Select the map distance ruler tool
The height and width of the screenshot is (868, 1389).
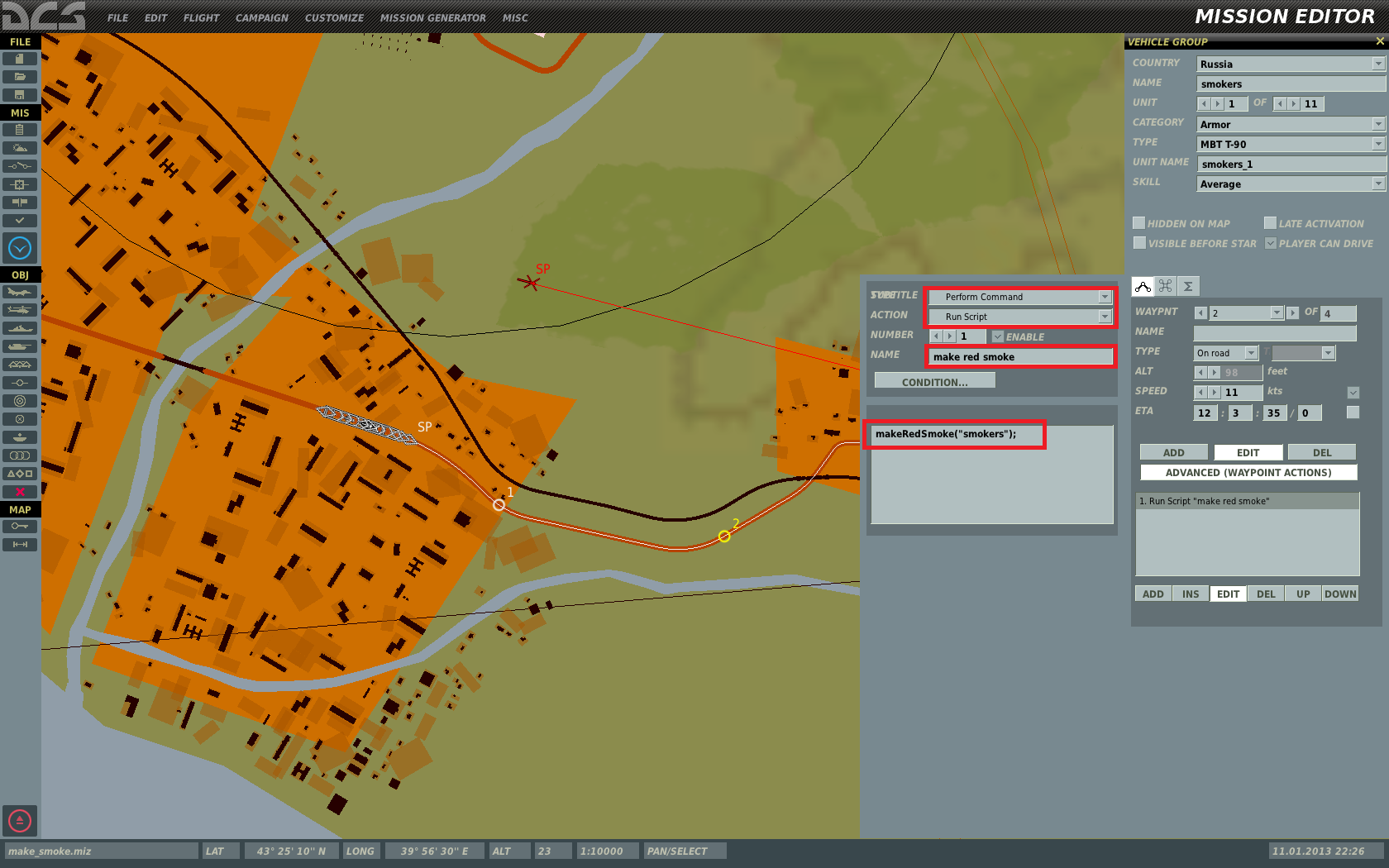pos(20,545)
